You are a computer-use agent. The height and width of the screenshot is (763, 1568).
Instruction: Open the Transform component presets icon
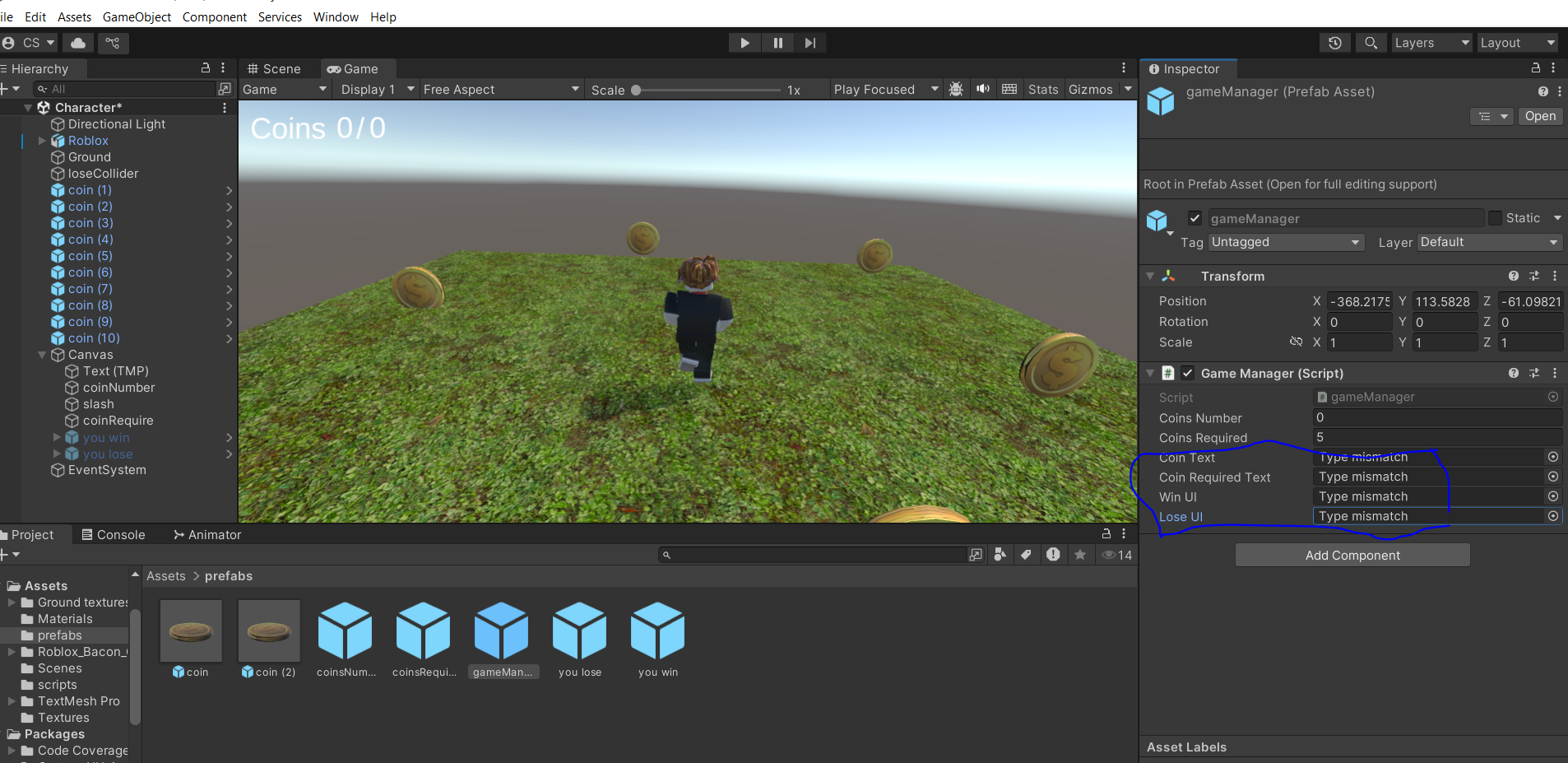pos(1534,276)
